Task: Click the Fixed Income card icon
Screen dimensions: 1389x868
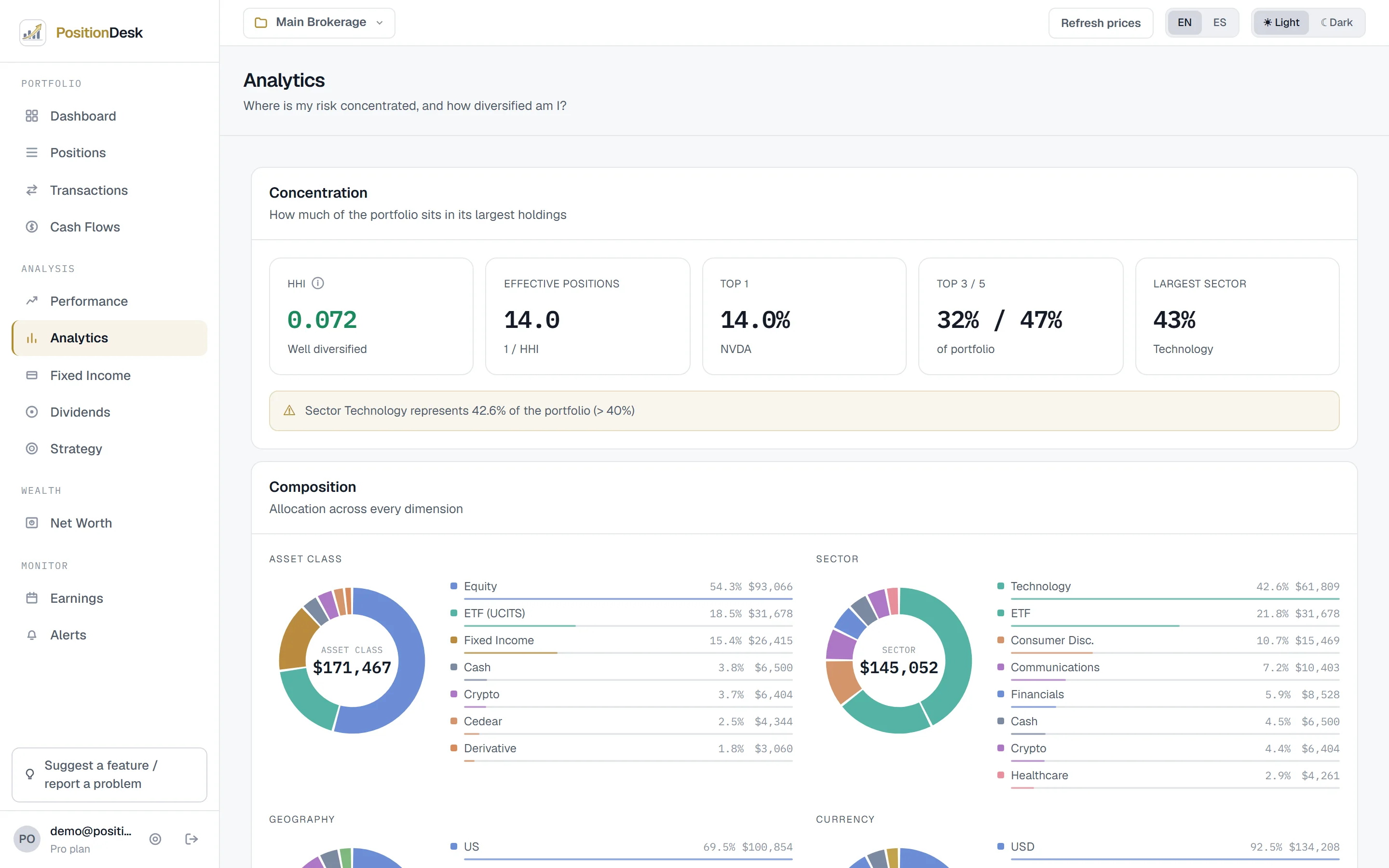Action: (x=31, y=376)
